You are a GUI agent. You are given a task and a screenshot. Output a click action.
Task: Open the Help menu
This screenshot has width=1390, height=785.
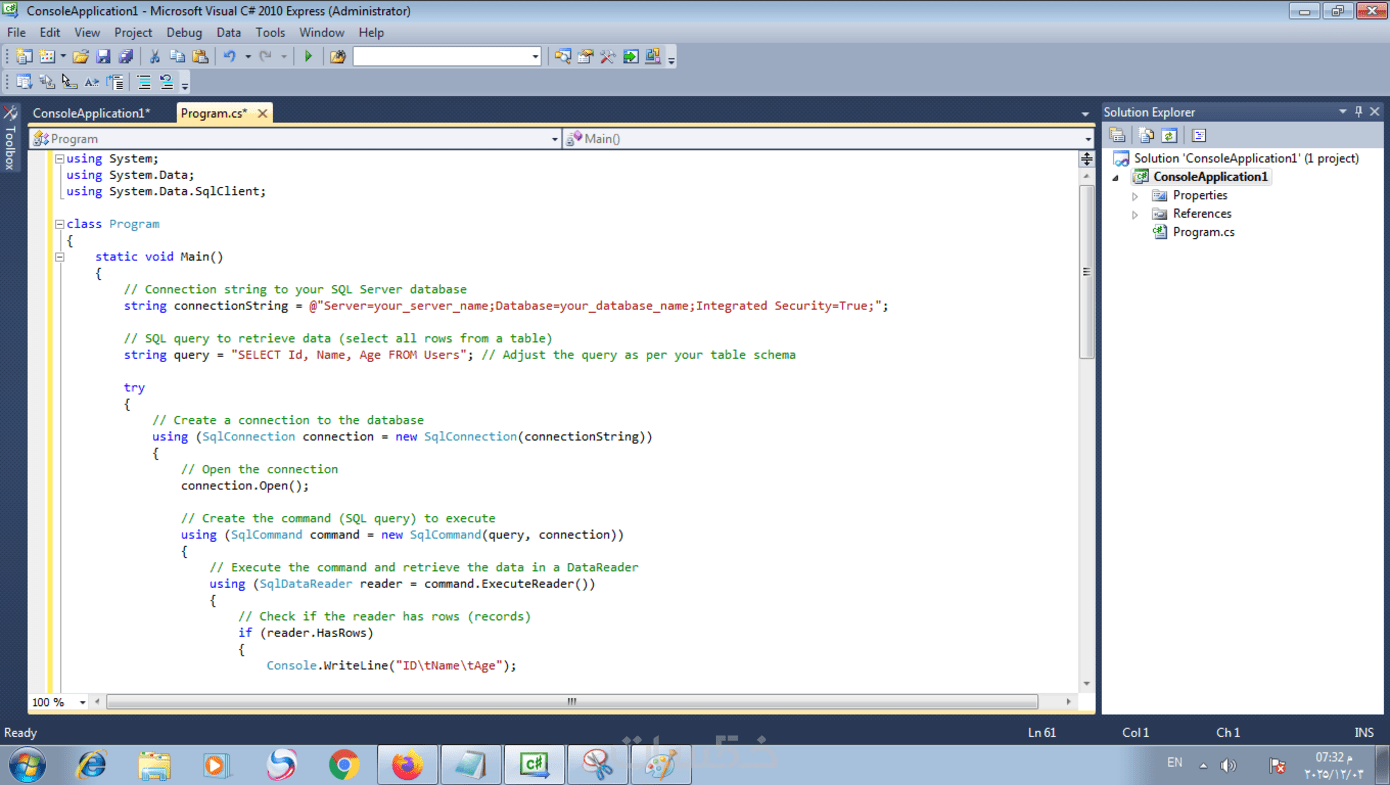point(371,32)
